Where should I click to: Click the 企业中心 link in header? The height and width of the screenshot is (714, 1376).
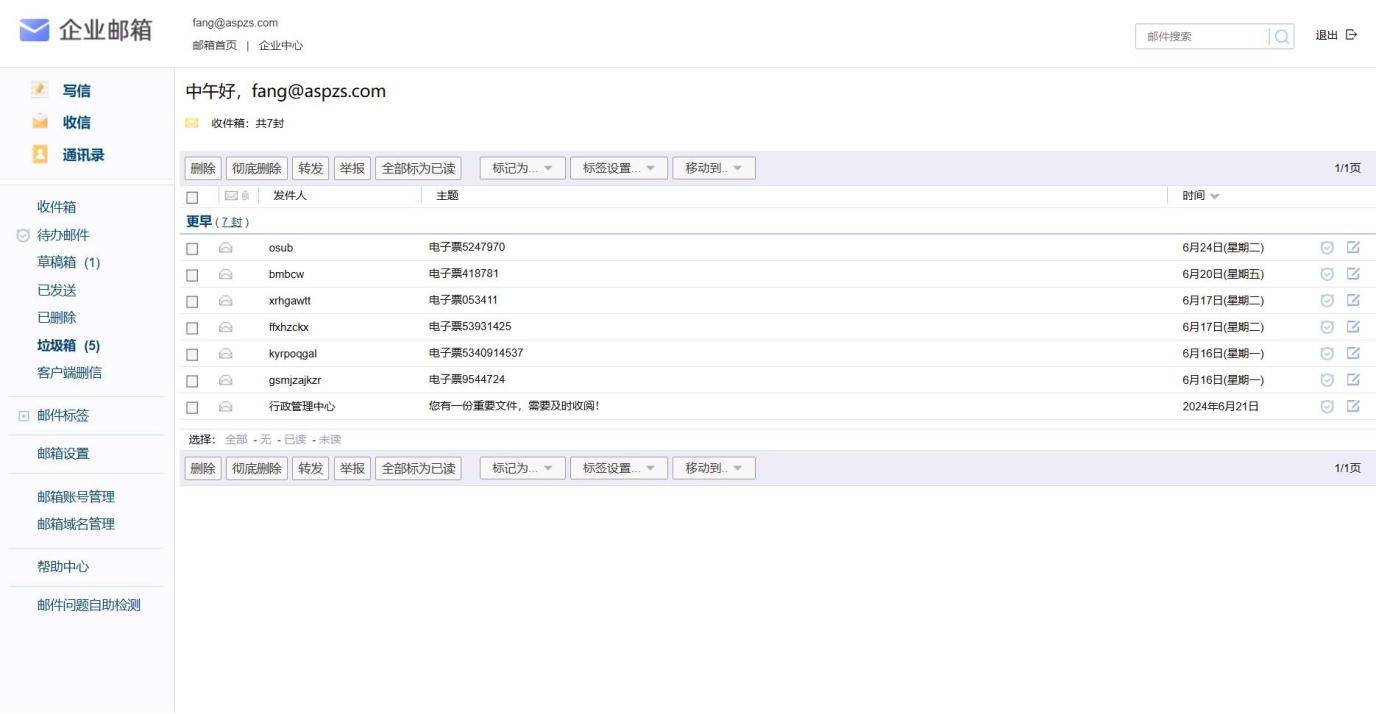pyautogui.click(x=280, y=46)
